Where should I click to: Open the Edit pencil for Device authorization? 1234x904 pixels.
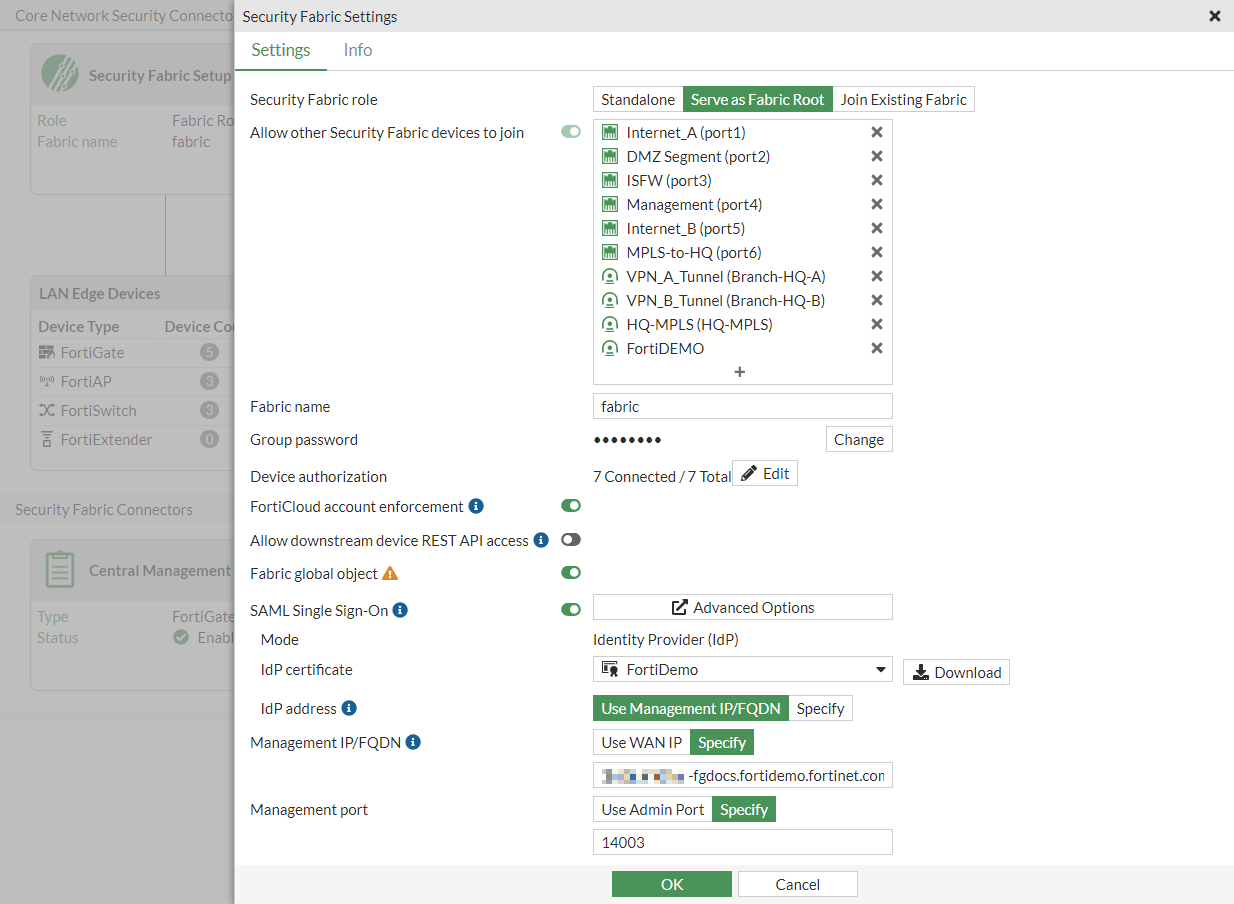click(x=765, y=473)
